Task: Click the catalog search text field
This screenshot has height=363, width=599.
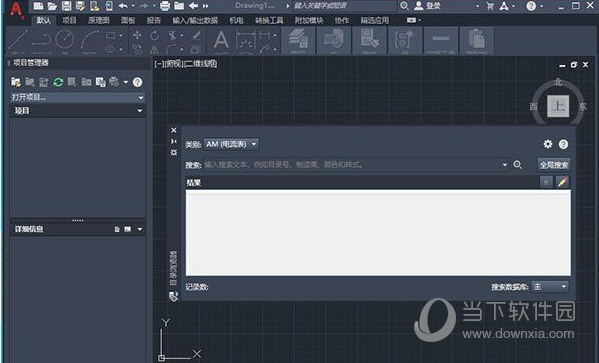Action: 352,165
